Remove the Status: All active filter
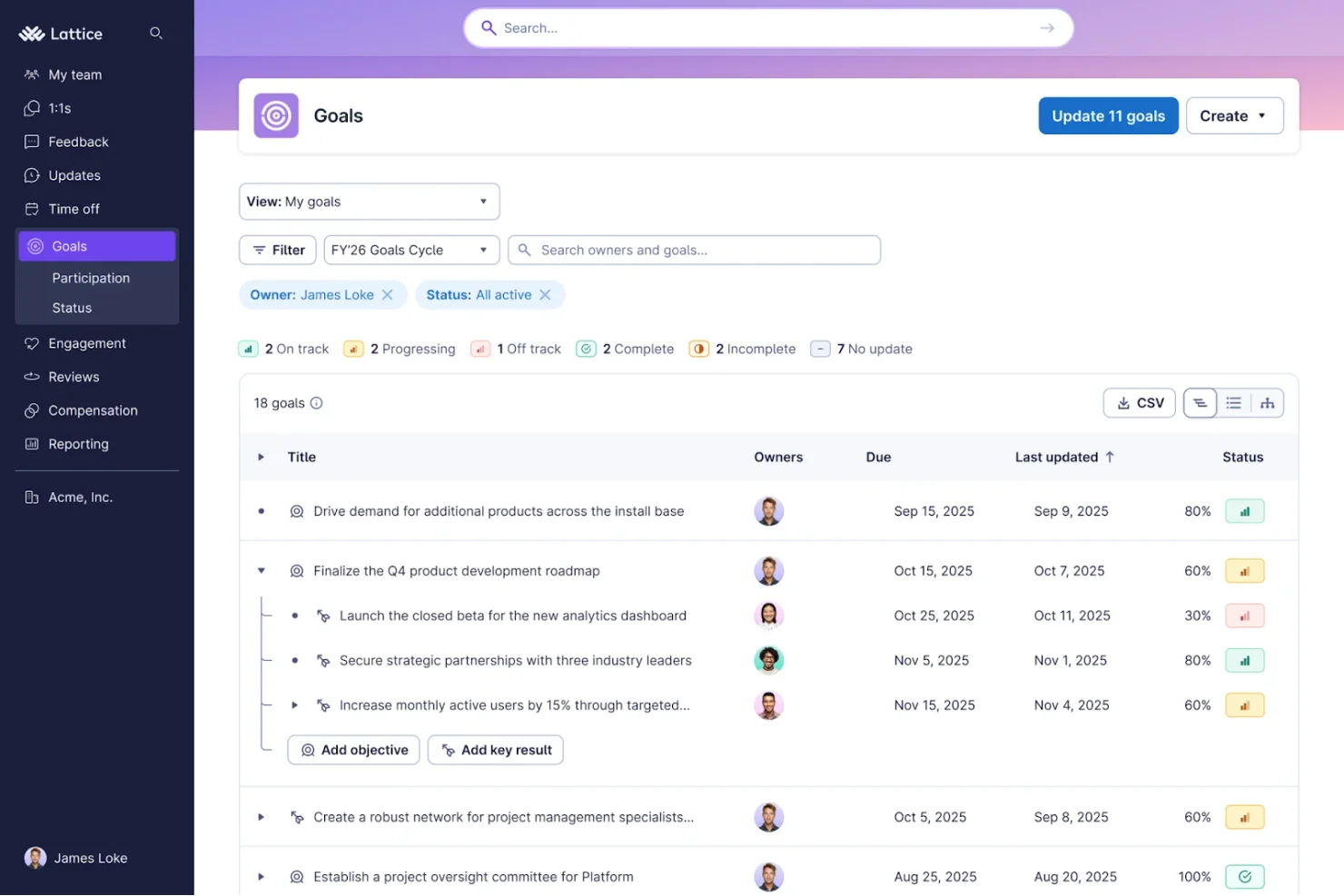 (x=545, y=295)
